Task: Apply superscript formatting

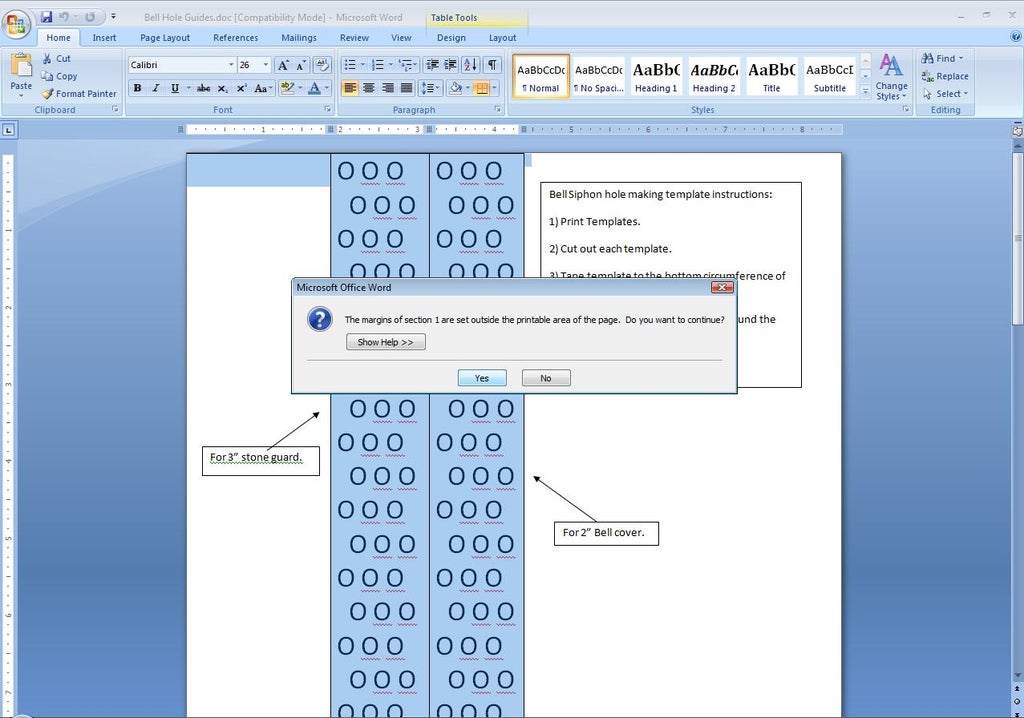Action: pyautogui.click(x=242, y=88)
